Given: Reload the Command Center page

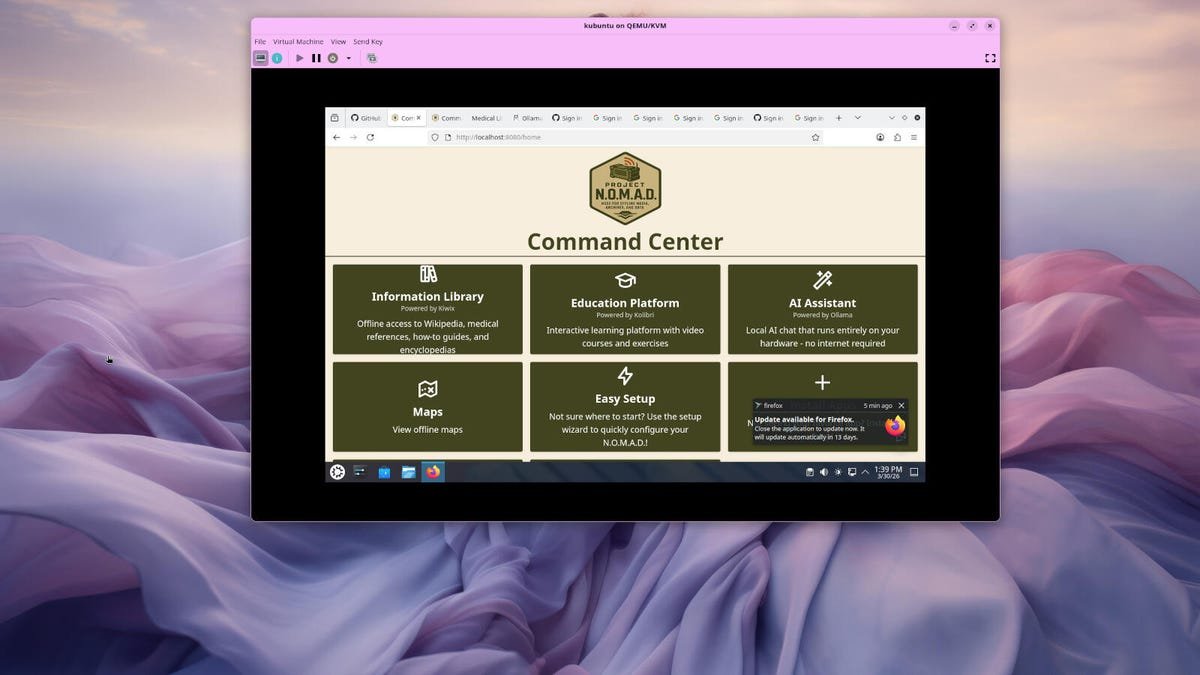Looking at the screenshot, I should pos(370,137).
